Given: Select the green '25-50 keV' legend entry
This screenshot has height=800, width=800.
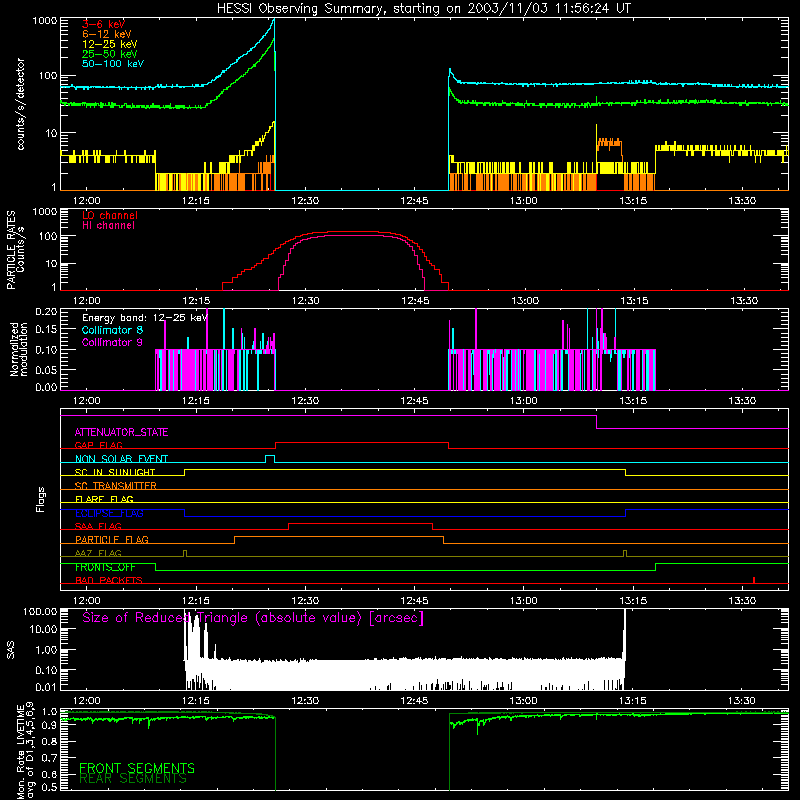Looking at the screenshot, I should point(109,54).
